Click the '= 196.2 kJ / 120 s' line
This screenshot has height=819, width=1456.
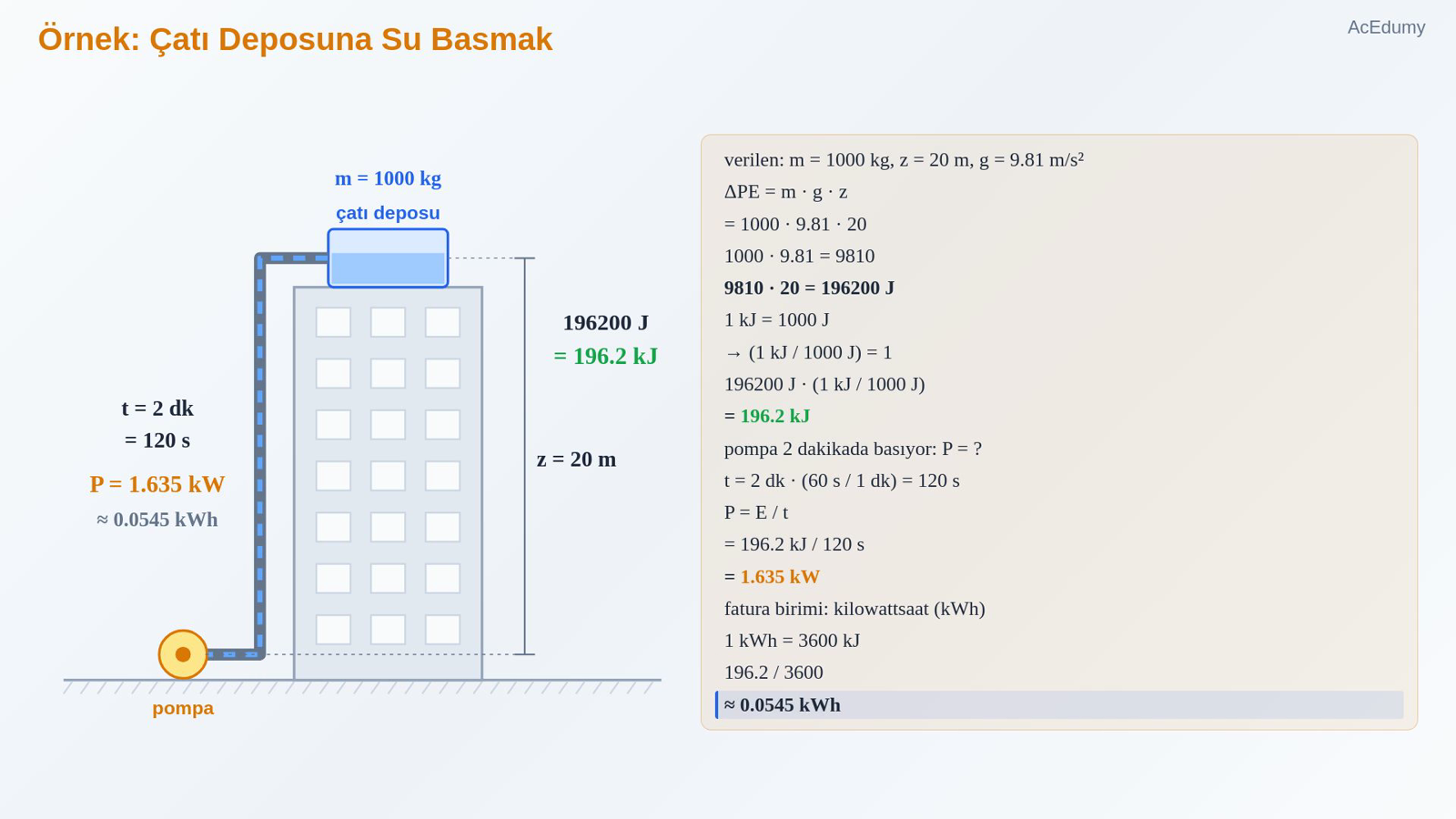pyautogui.click(x=794, y=544)
